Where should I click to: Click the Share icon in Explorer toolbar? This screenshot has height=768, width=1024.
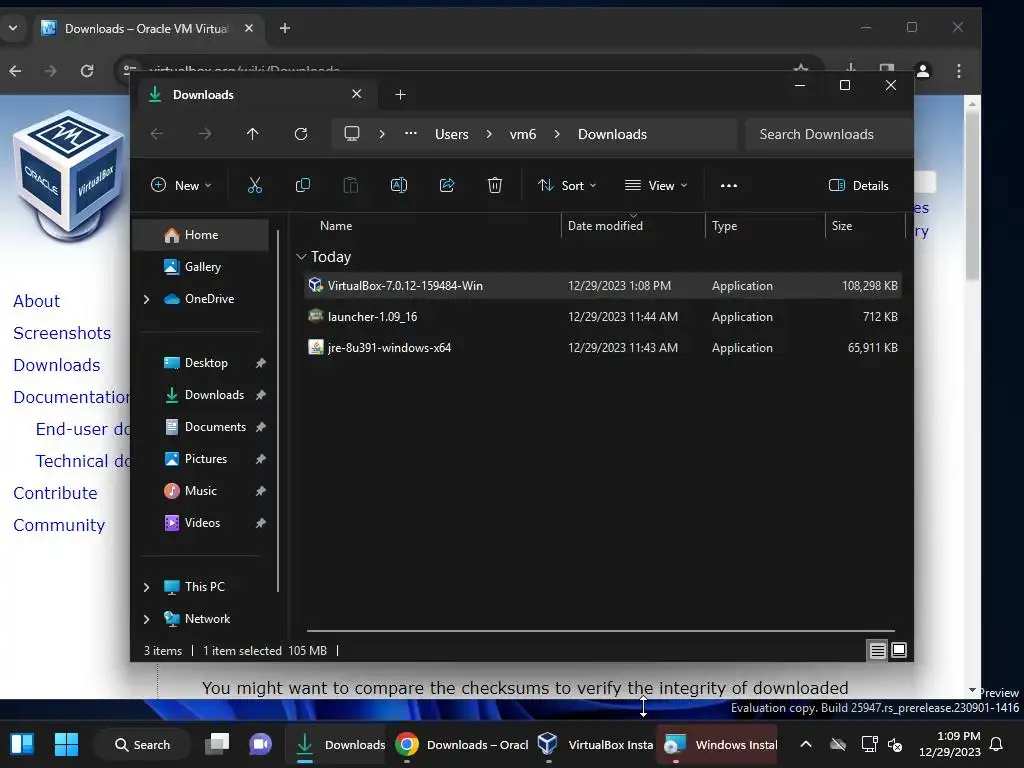coord(447,185)
